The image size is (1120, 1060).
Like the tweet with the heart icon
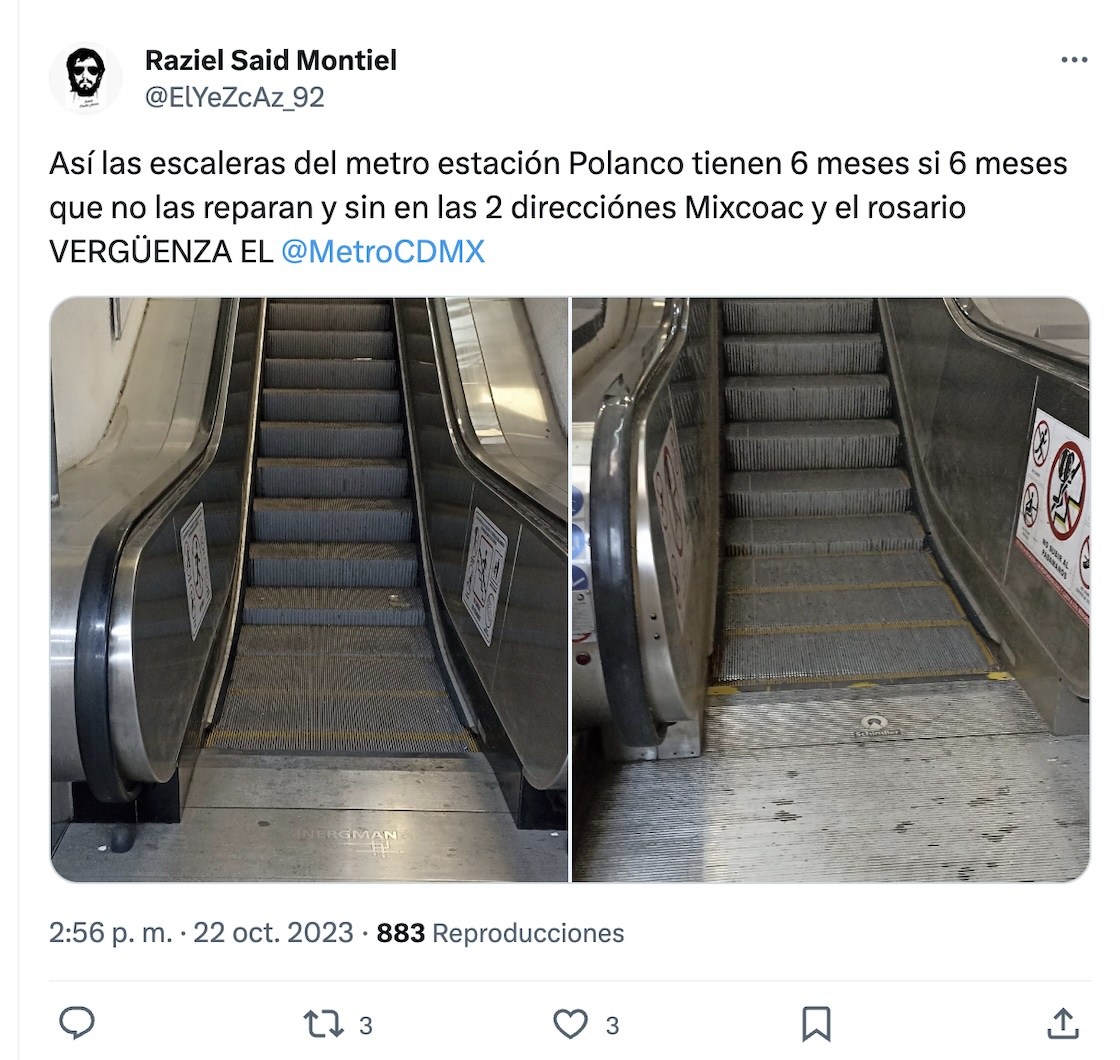coord(570,1024)
